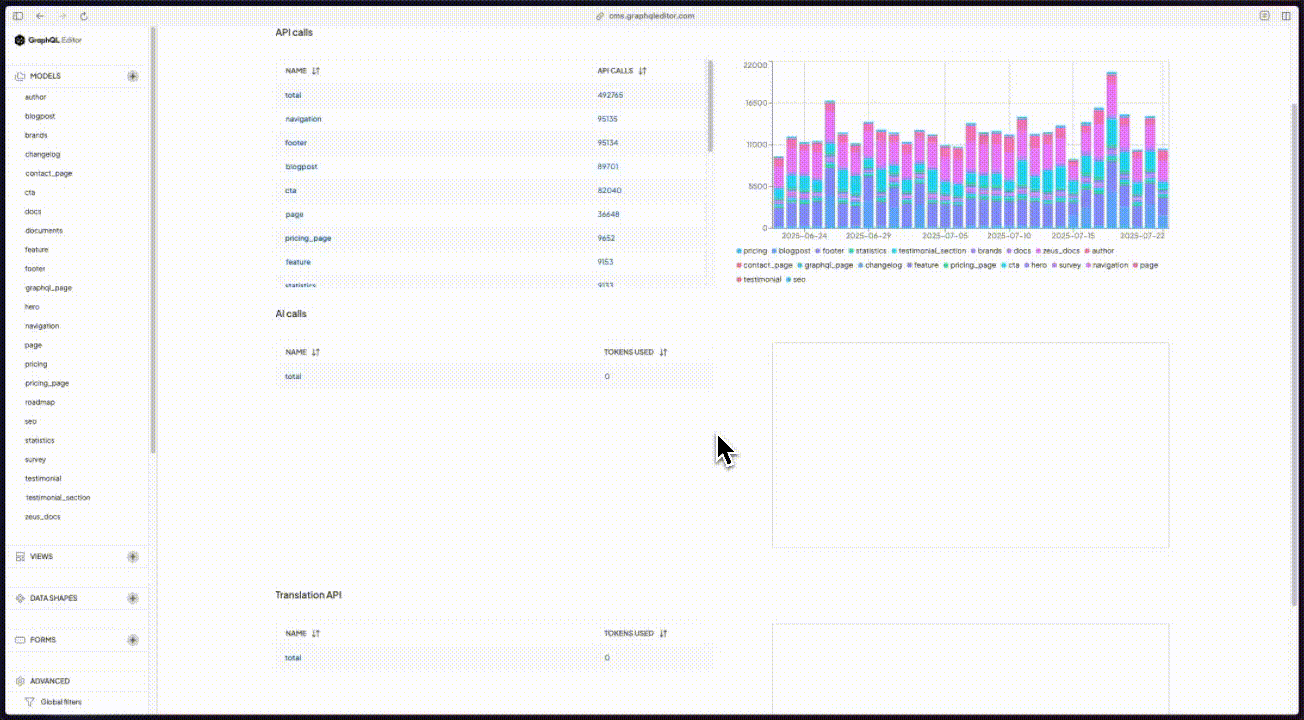Toggle the browser sidebar panel icon

(x=18, y=16)
